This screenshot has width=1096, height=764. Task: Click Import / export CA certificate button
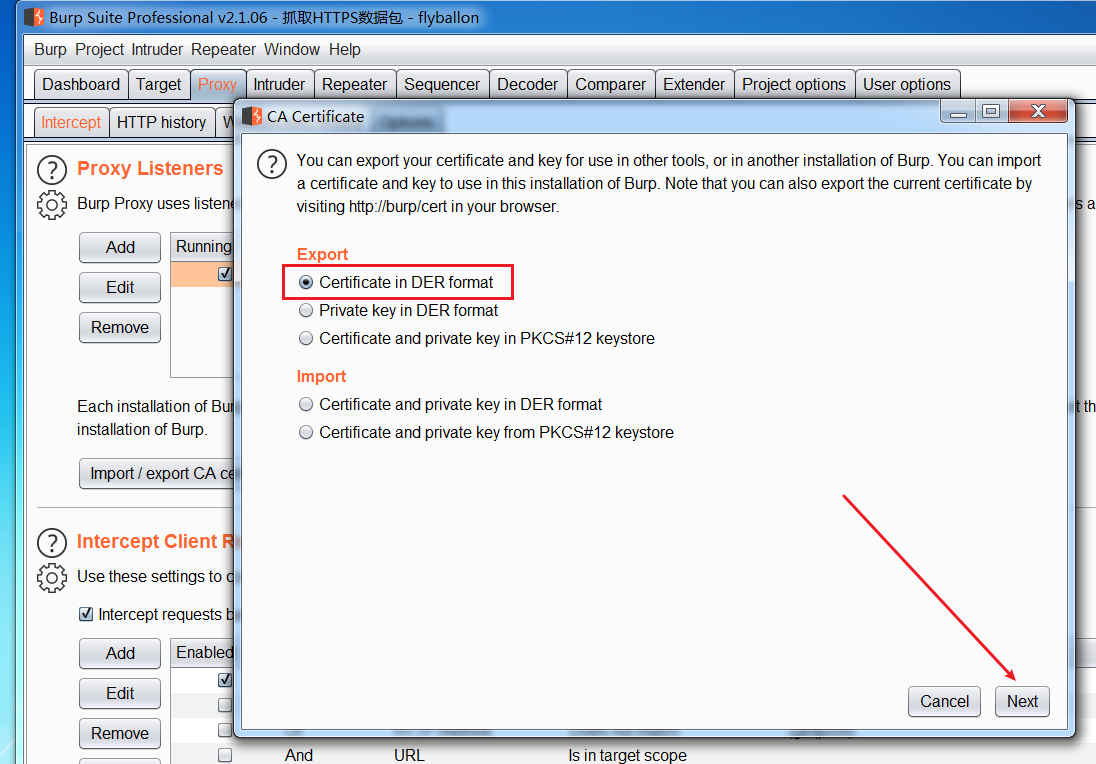[157, 473]
